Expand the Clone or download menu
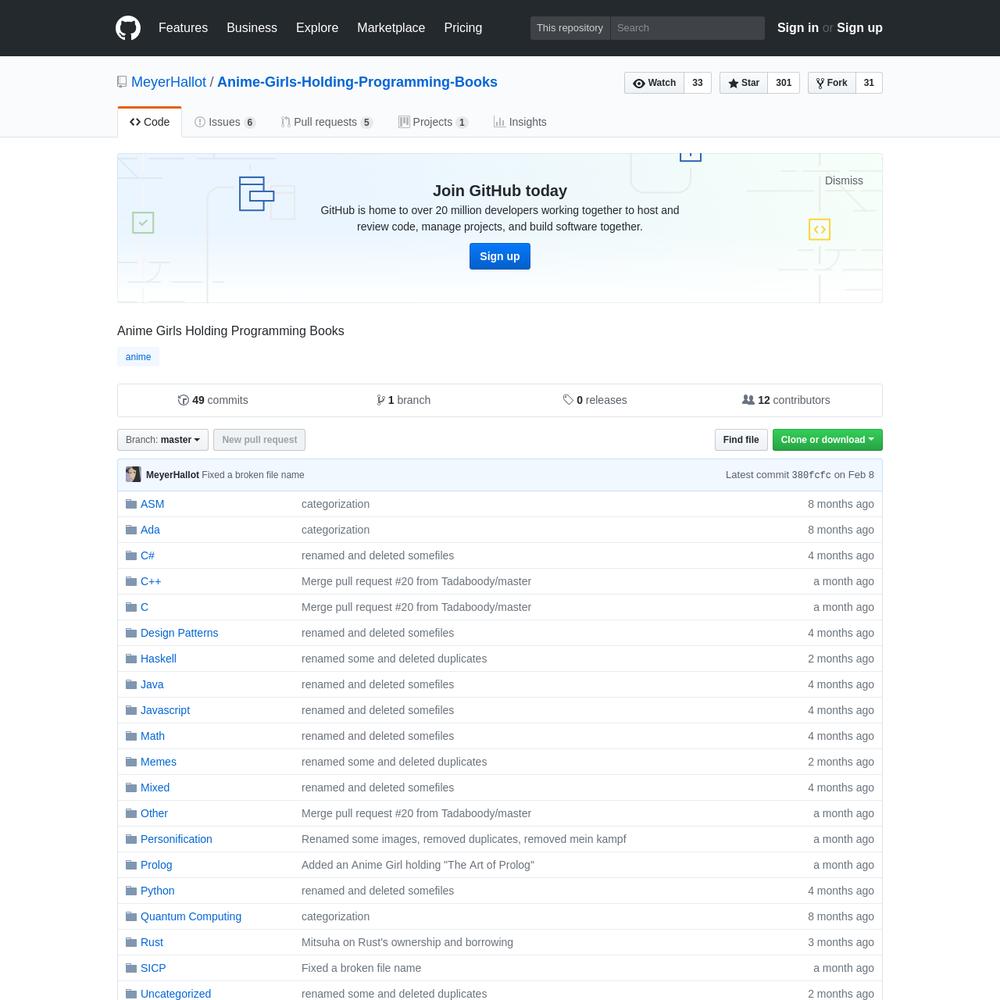Screen dimensions: 1000x1000 tap(827, 440)
